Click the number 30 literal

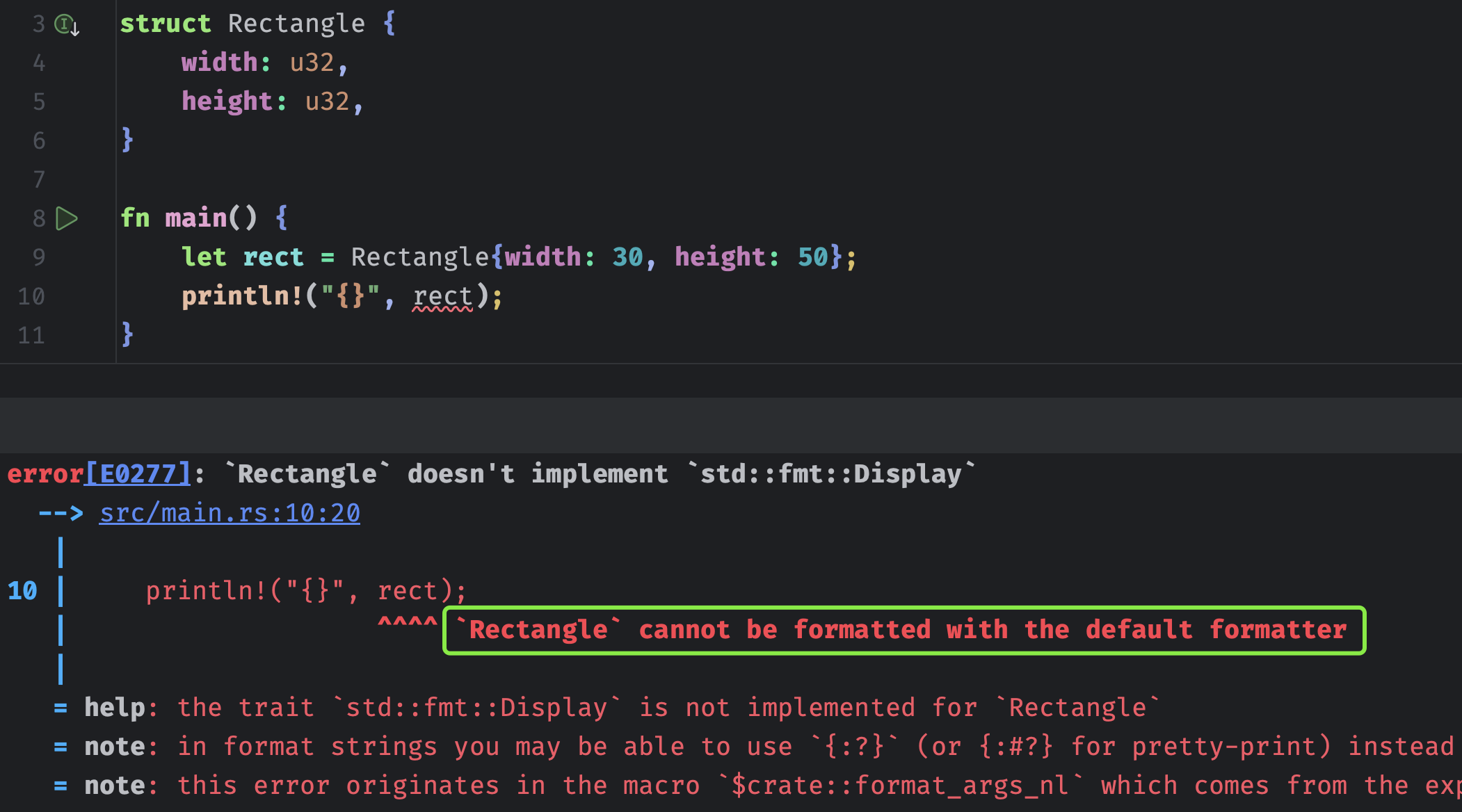(627, 257)
